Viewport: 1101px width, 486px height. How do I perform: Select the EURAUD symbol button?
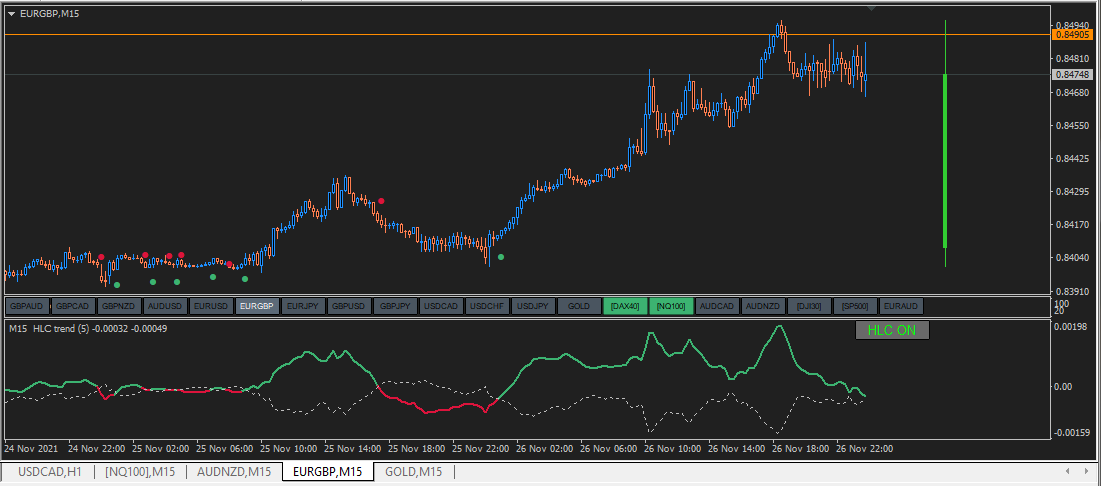point(901,306)
